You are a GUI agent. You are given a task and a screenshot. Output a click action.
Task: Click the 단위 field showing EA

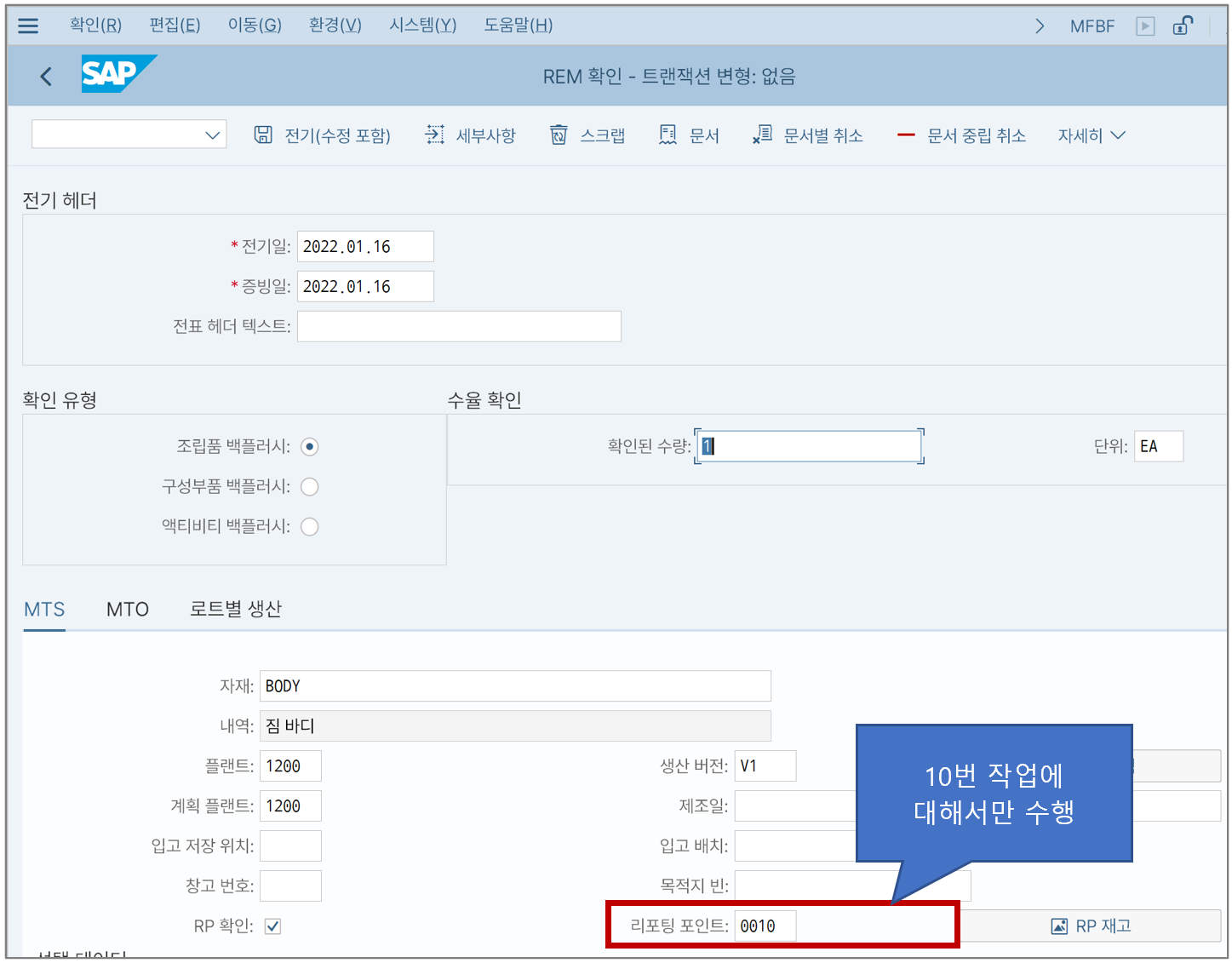pyautogui.click(x=1158, y=446)
